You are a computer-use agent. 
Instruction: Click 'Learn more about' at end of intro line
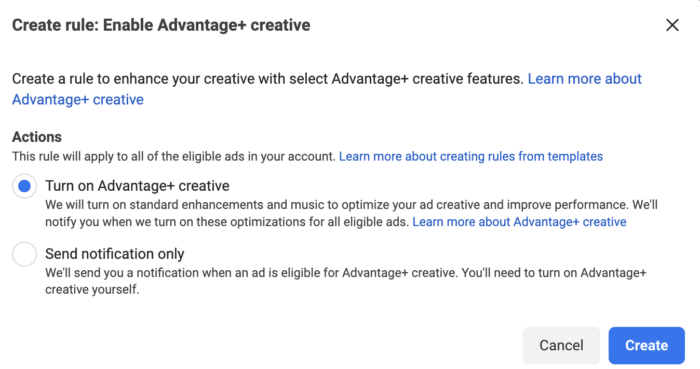(584, 79)
